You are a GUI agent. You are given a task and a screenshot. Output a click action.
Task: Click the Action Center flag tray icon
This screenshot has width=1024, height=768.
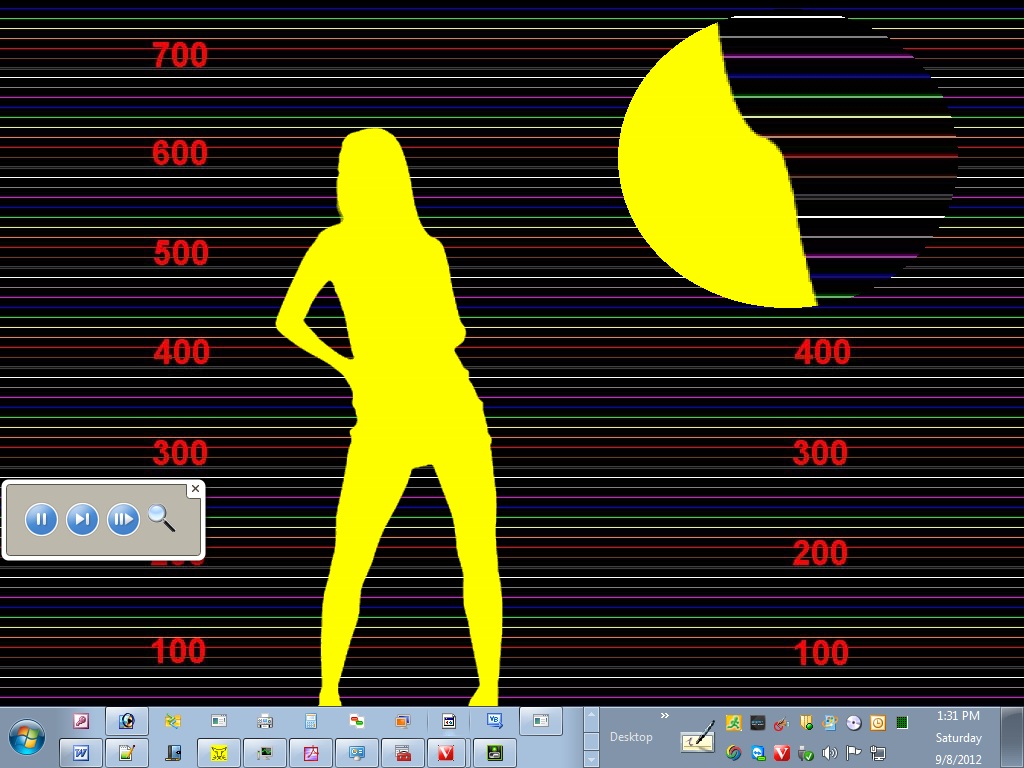(x=854, y=753)
